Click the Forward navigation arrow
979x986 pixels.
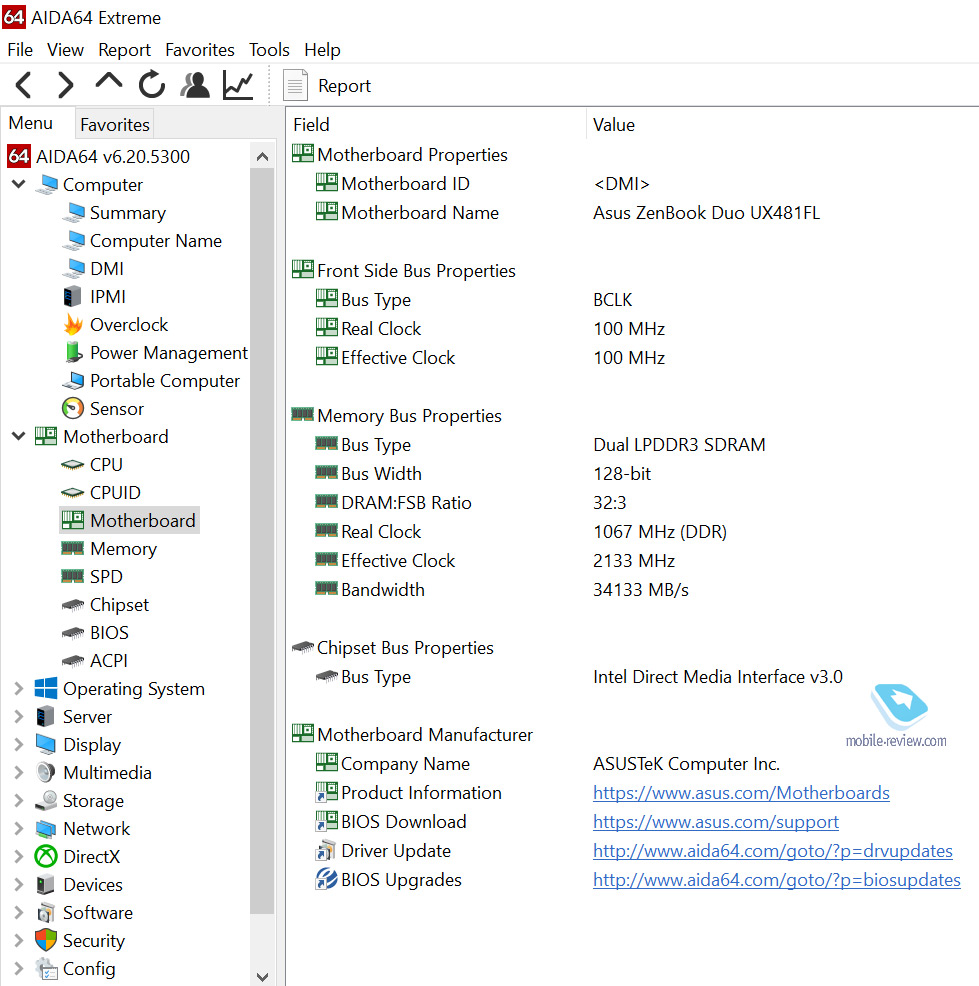(x=65, y=85)
